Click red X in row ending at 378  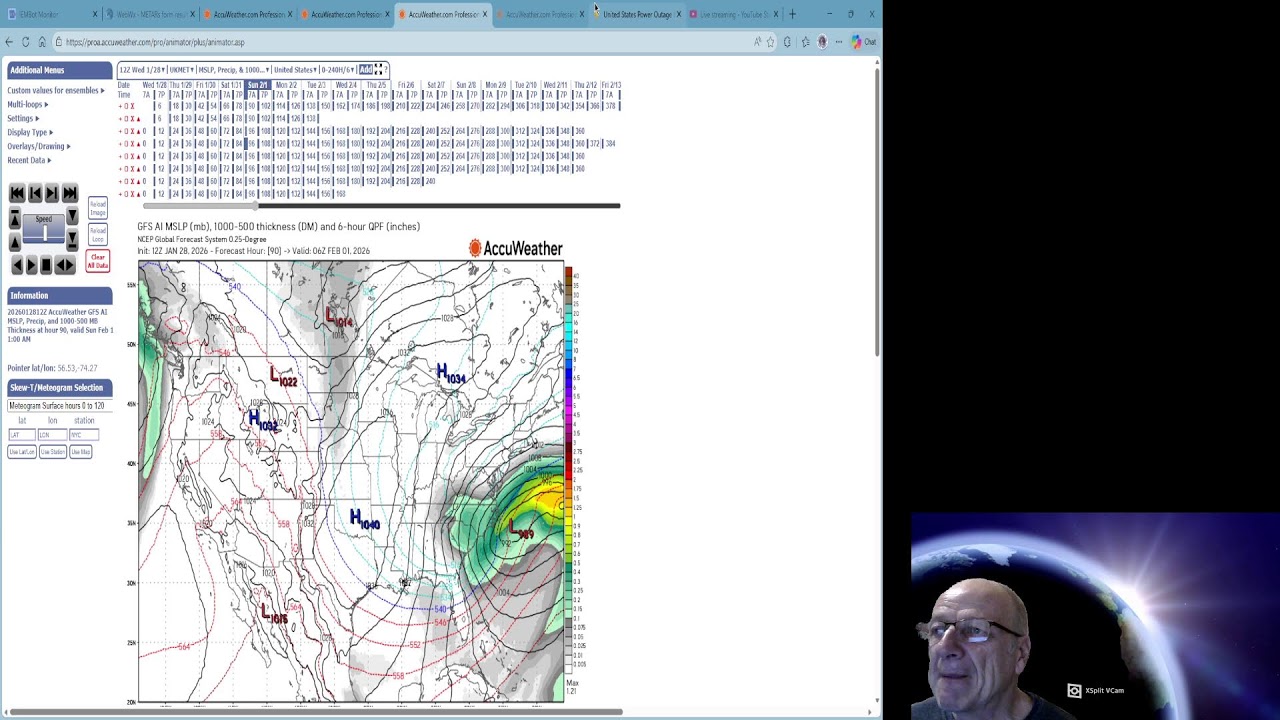[x=132, y=106]
